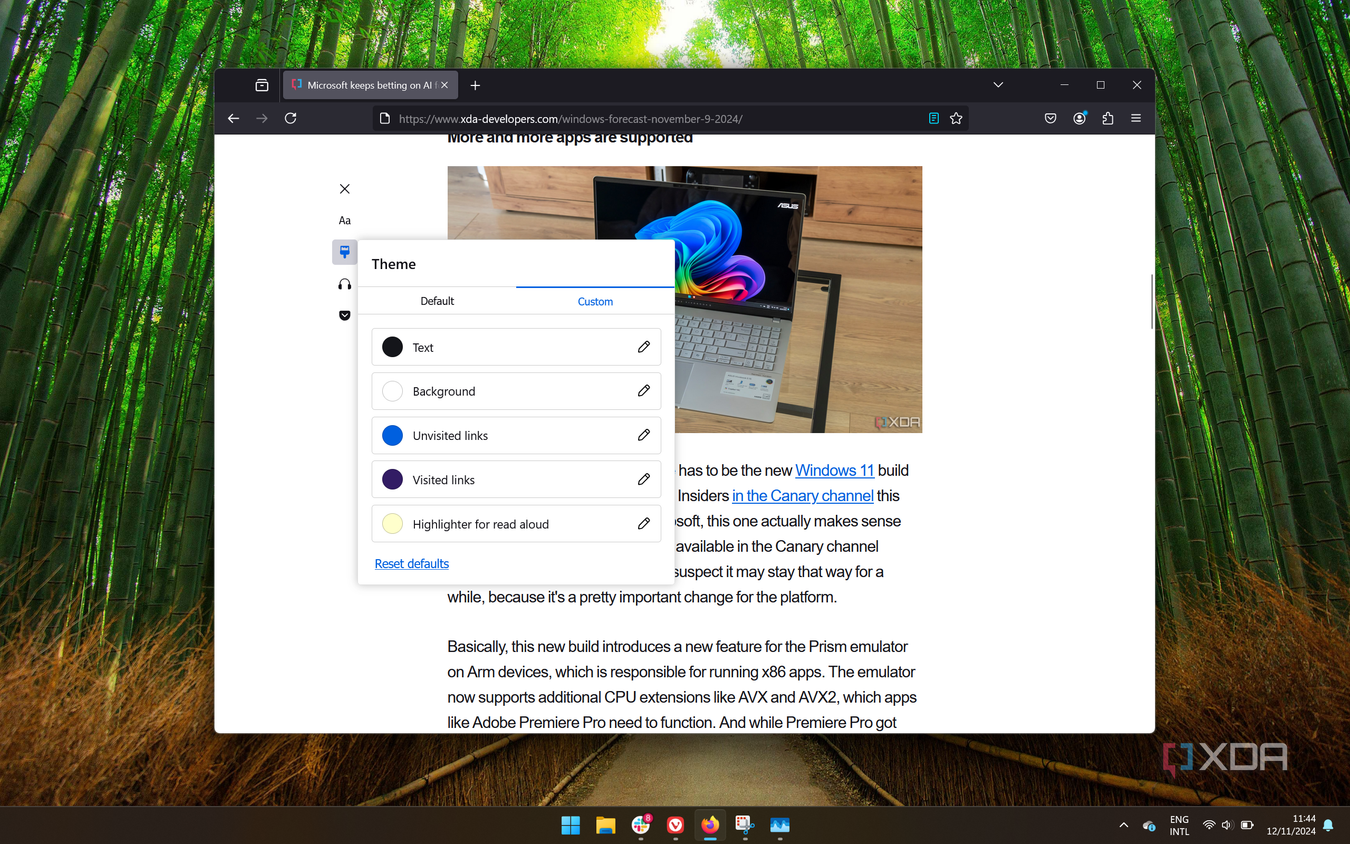The width and height of the screenshot is (1350, 844).
Task: Open the notifications bell
Action: pyautogui.click(x=1328, y=825)
